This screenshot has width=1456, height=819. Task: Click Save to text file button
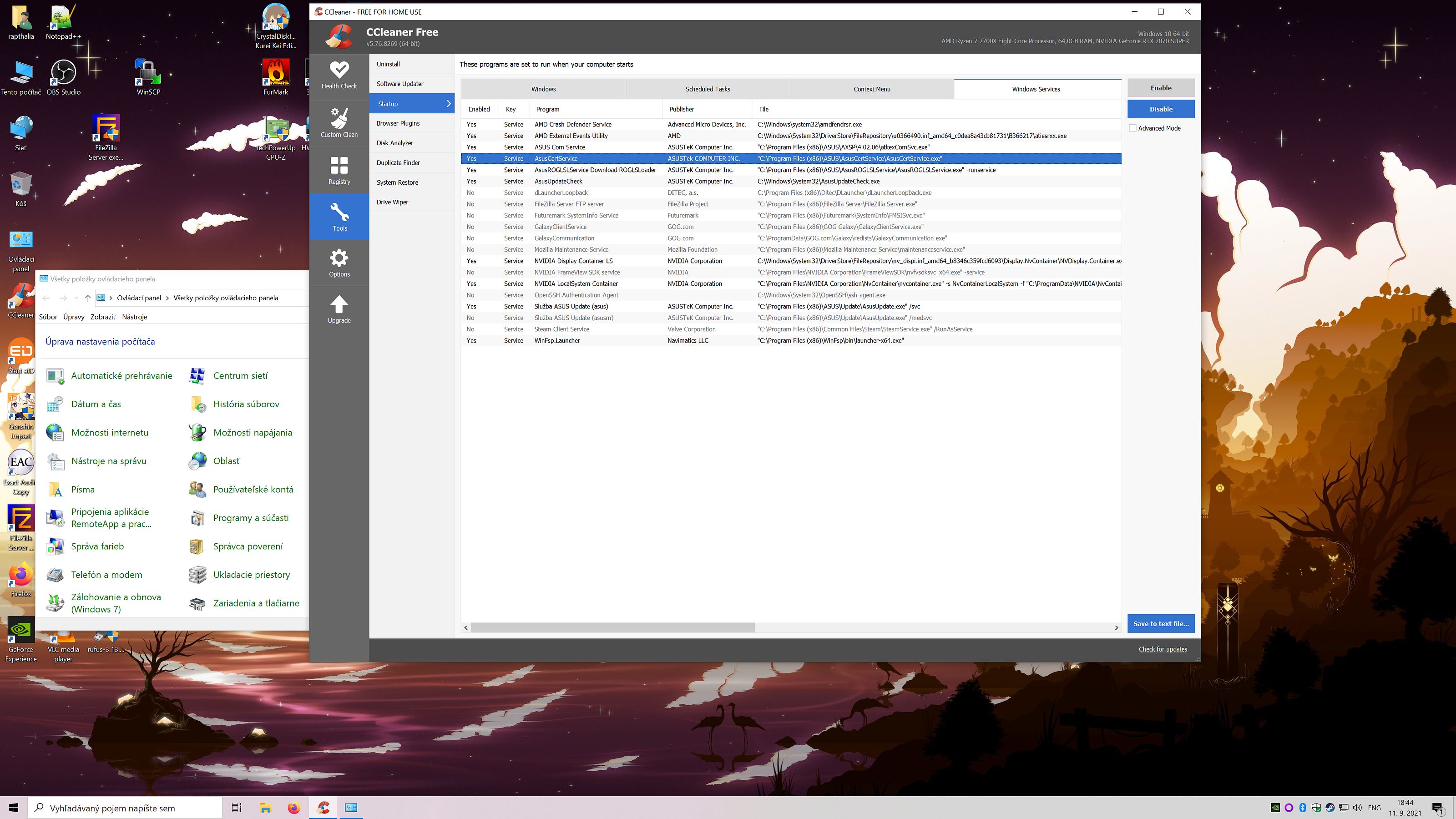point(1161,623)
